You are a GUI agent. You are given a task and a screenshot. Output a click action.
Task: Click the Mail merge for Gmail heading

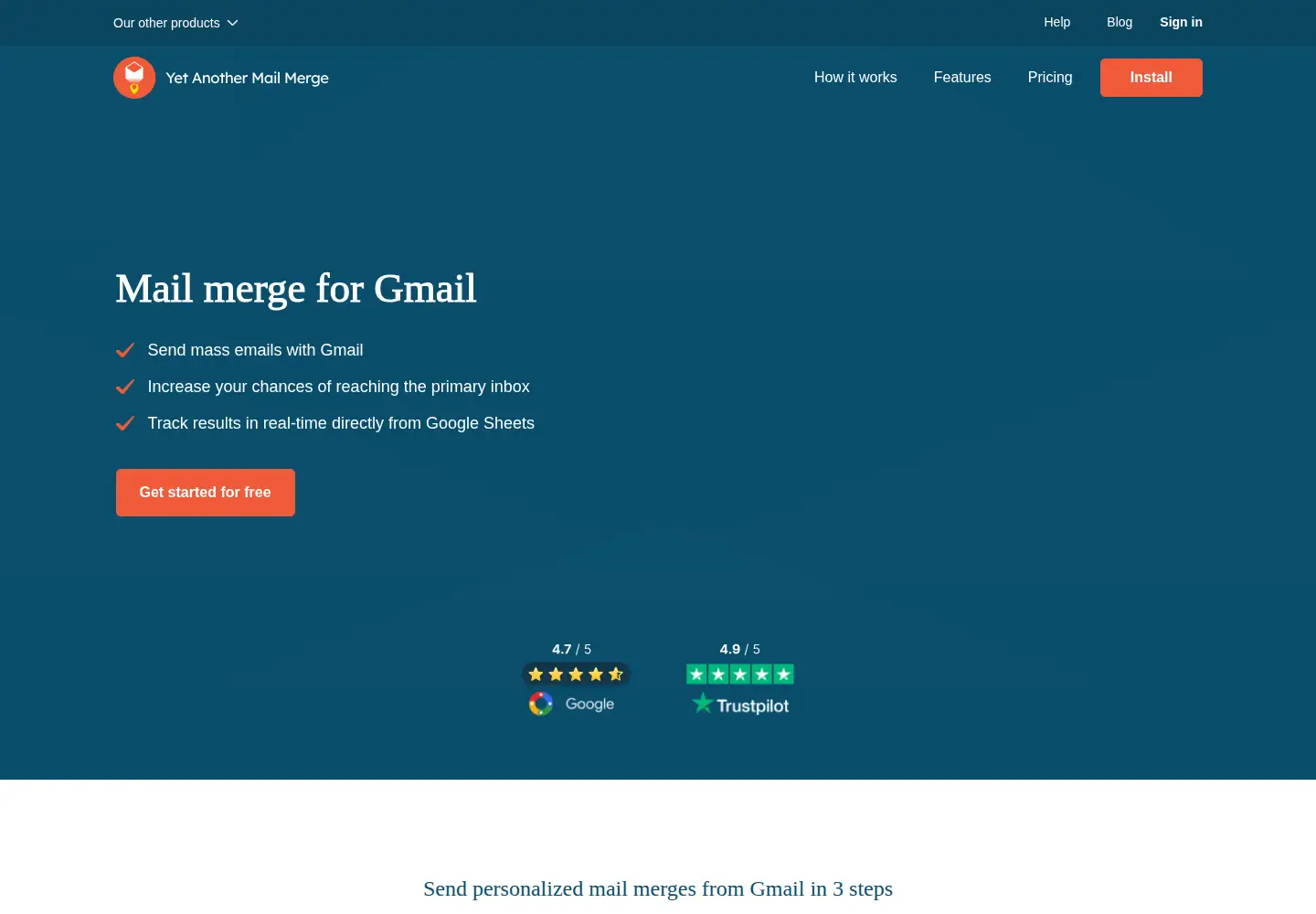click(x=296, y=289)
